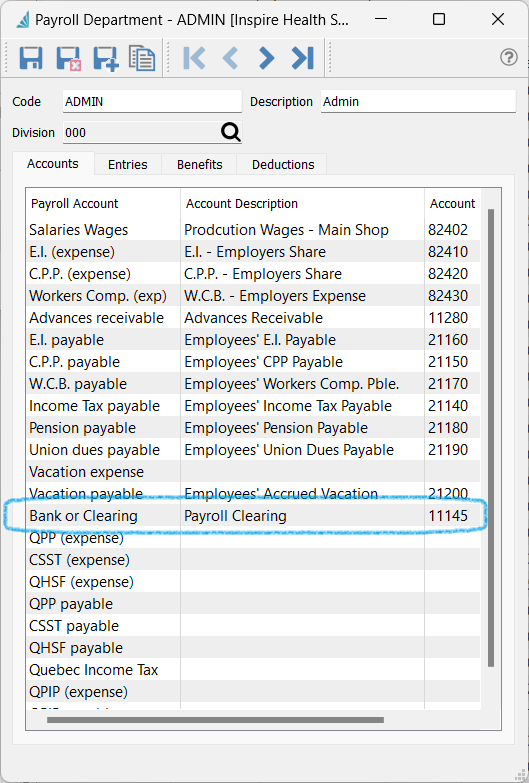Select the Vacation expense row
This screenshot has width=529, height=783.
253,471
